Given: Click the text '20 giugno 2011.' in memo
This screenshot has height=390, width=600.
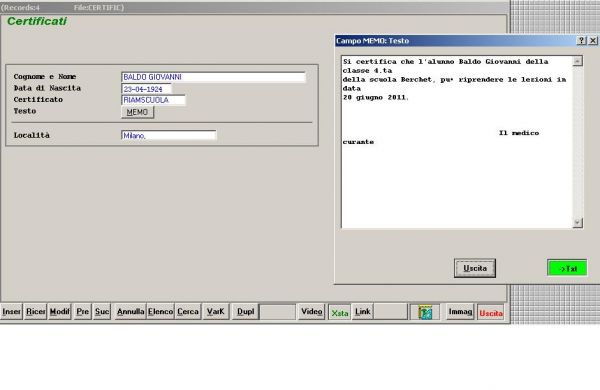Looking at the screenshot, I should (x=376, y=98).
